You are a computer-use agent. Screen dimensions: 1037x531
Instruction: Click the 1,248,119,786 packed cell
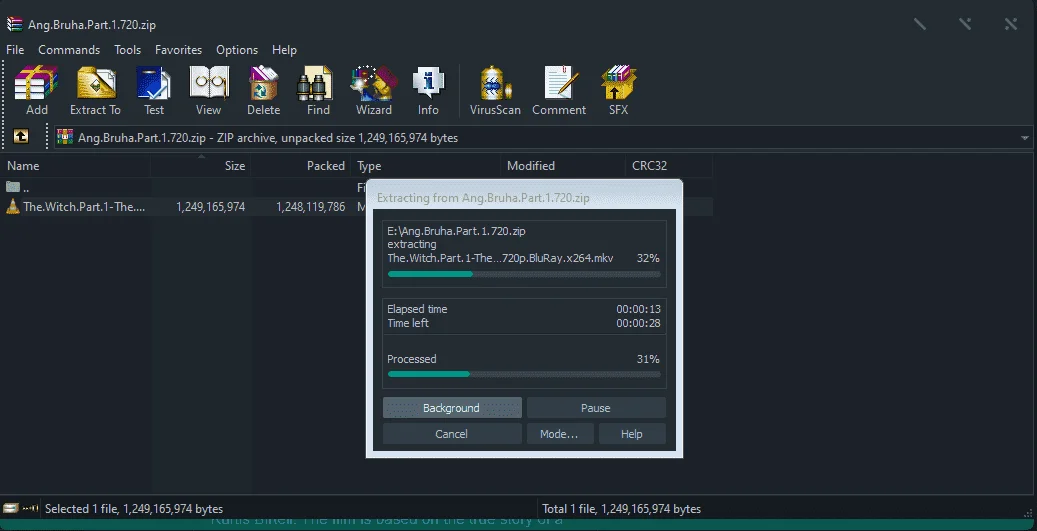(311, 207)
